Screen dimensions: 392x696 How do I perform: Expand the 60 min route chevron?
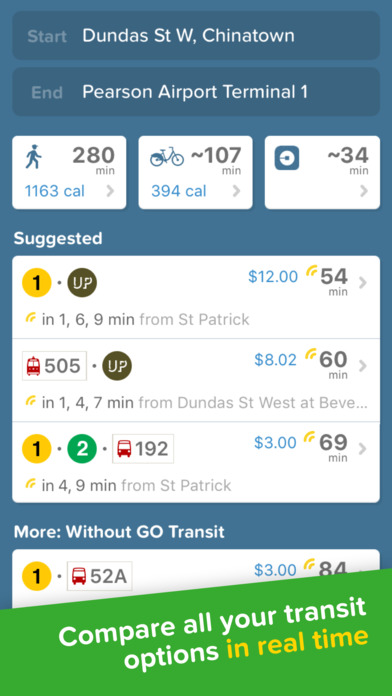(x=363, y=366)
